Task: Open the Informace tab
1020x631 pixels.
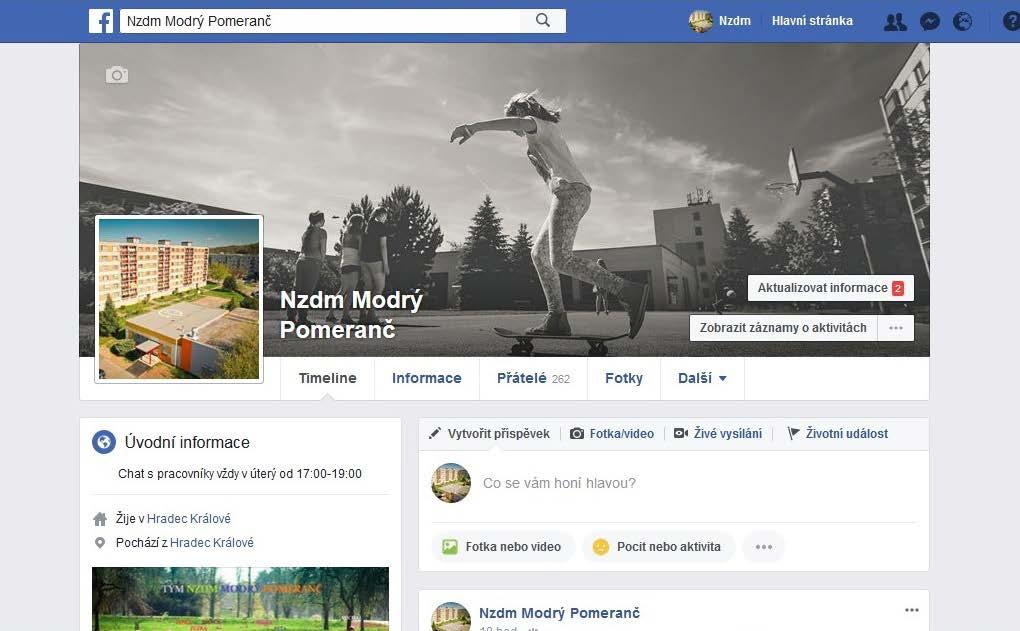Action: pos(427,378)
